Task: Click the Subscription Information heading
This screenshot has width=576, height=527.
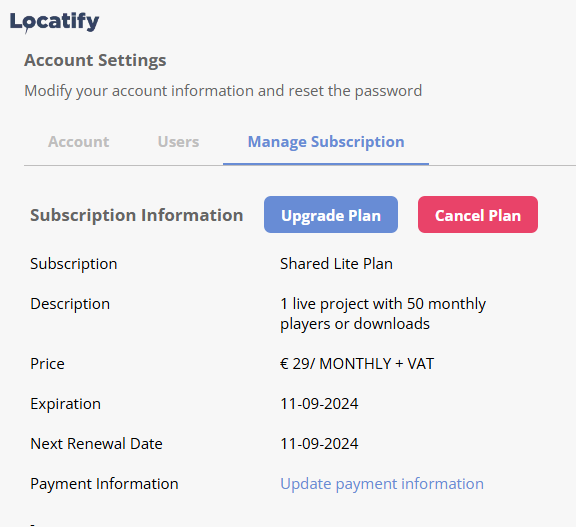Action: 137,215
